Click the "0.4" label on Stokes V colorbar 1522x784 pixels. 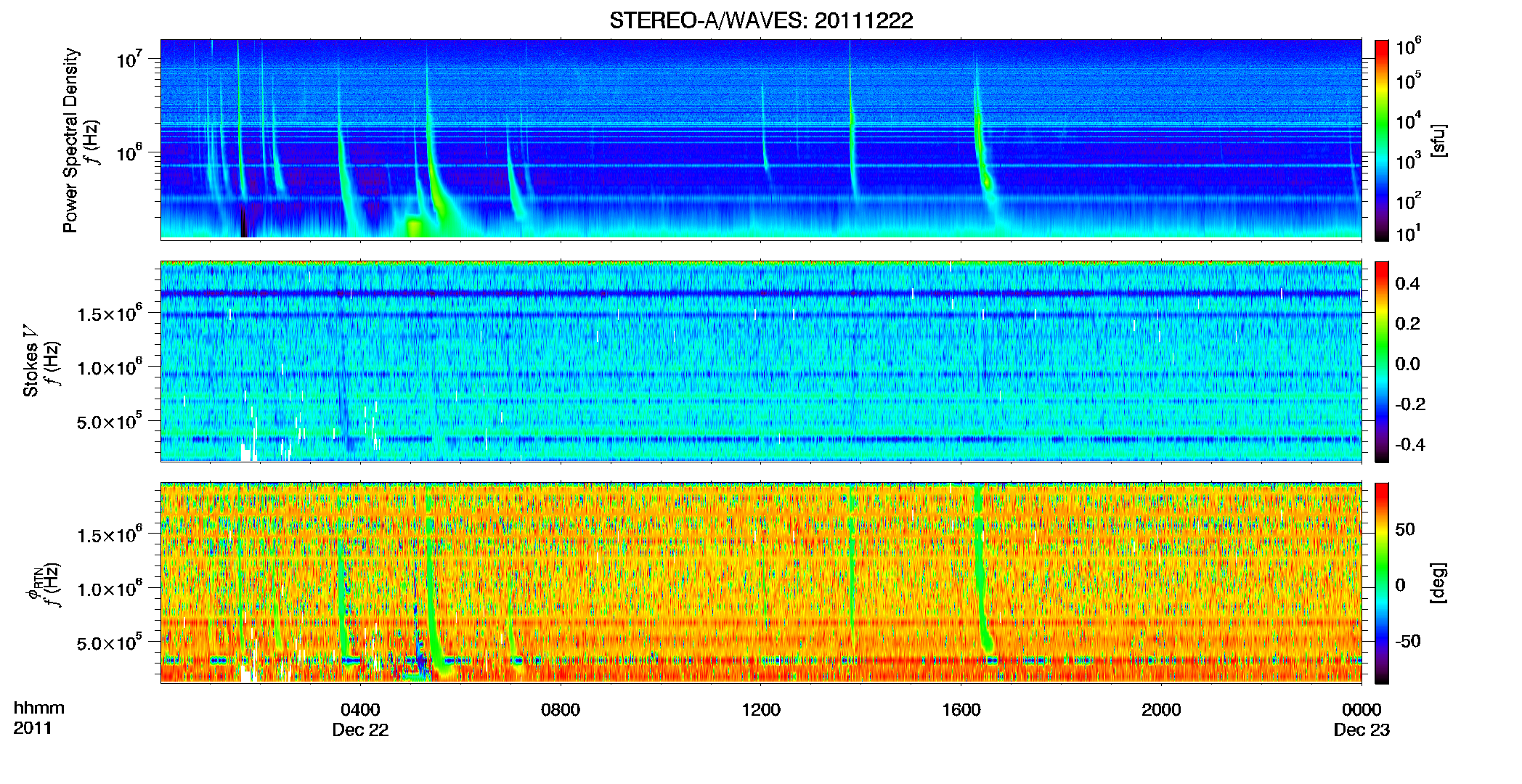[1407, 284]
